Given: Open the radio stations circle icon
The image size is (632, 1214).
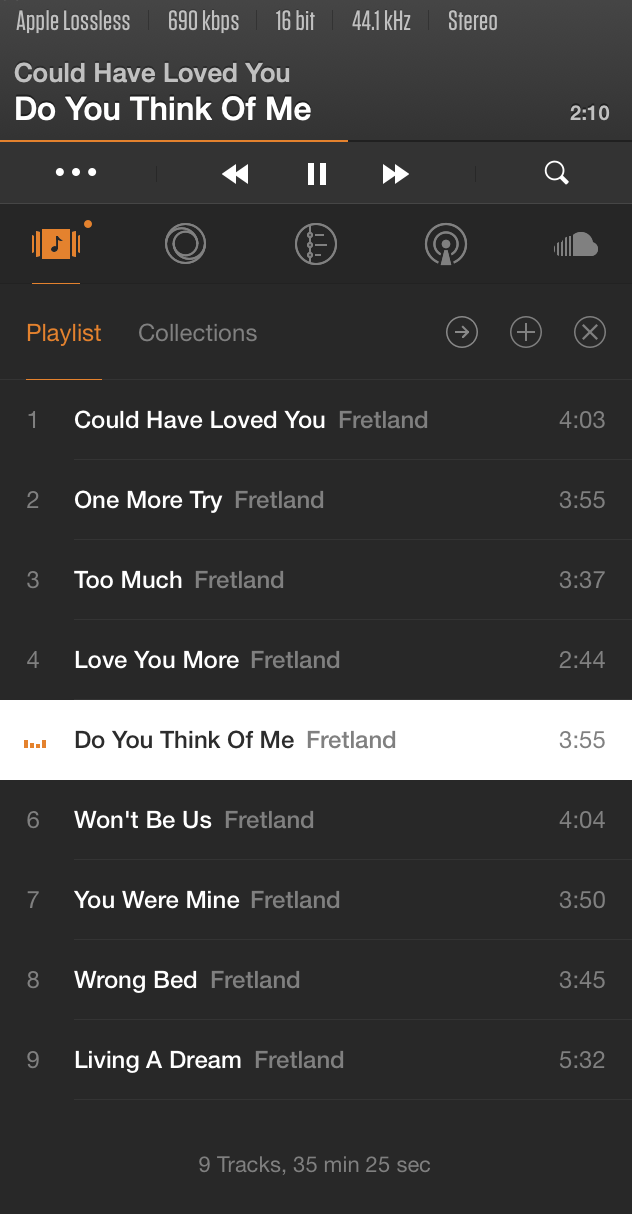Looking at the screenshot, I should coord(185,243).
